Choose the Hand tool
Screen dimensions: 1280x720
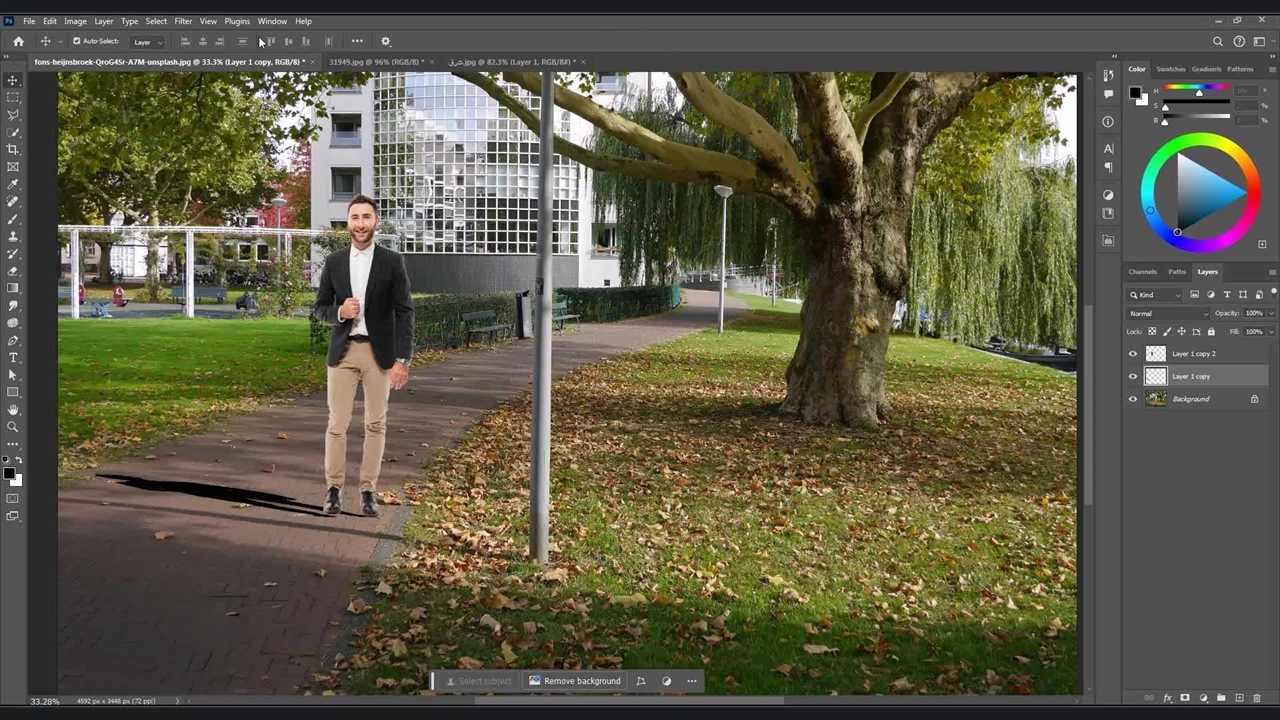click(x=13, y=409)
